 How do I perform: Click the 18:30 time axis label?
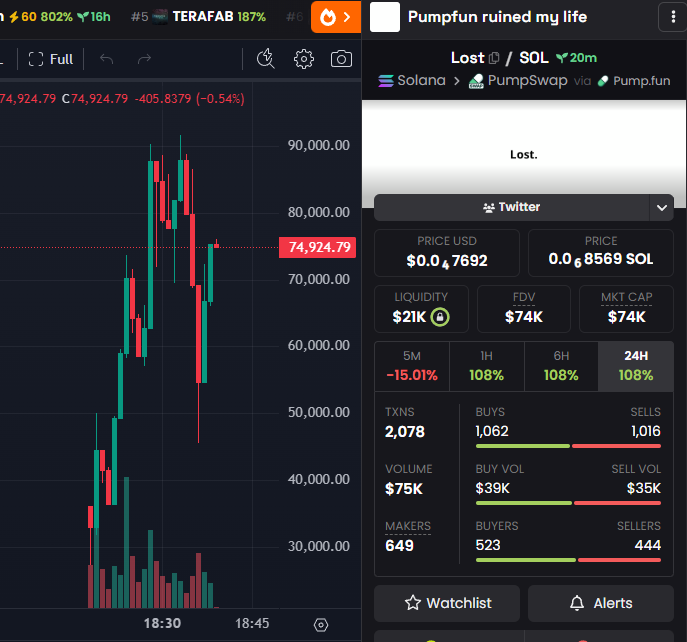pyautogui.click(x=162, y=623)
